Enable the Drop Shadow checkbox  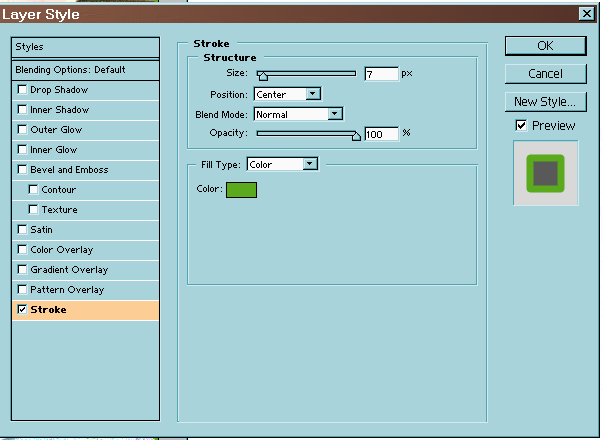pos(22,90)
